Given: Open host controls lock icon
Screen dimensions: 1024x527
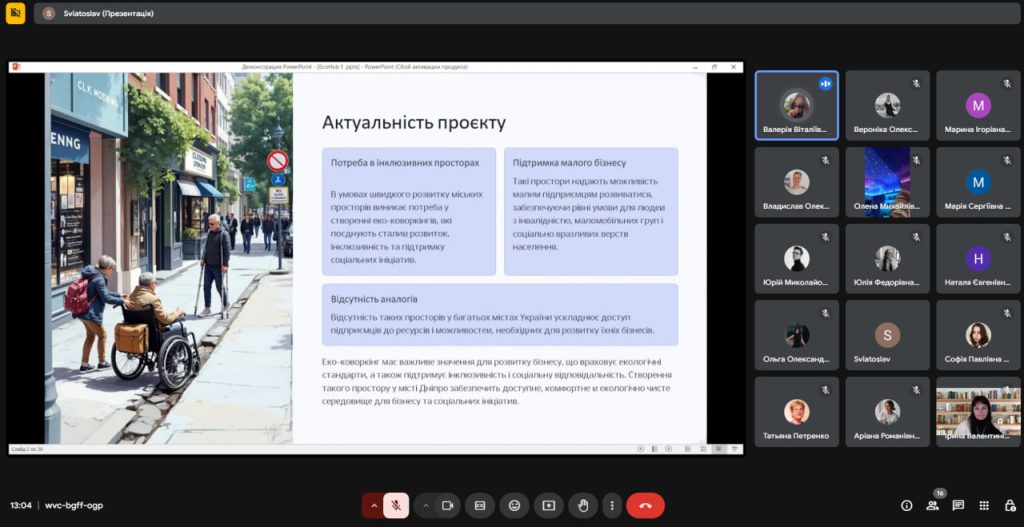Looking at the screenshot, I should (x=1008, y=505).
